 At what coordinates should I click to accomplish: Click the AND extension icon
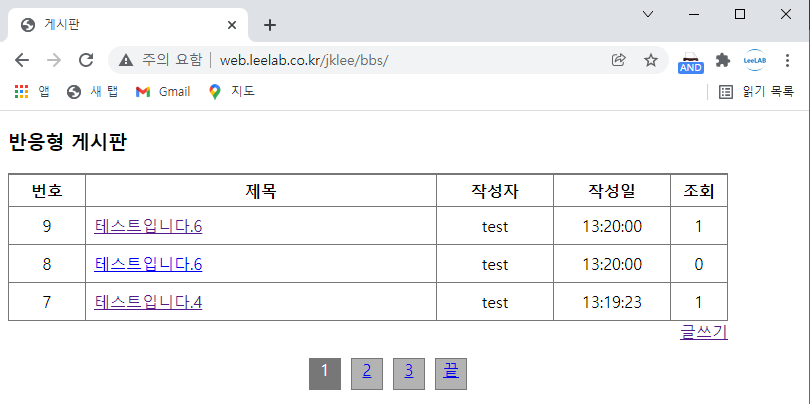(x=691, y=62)
